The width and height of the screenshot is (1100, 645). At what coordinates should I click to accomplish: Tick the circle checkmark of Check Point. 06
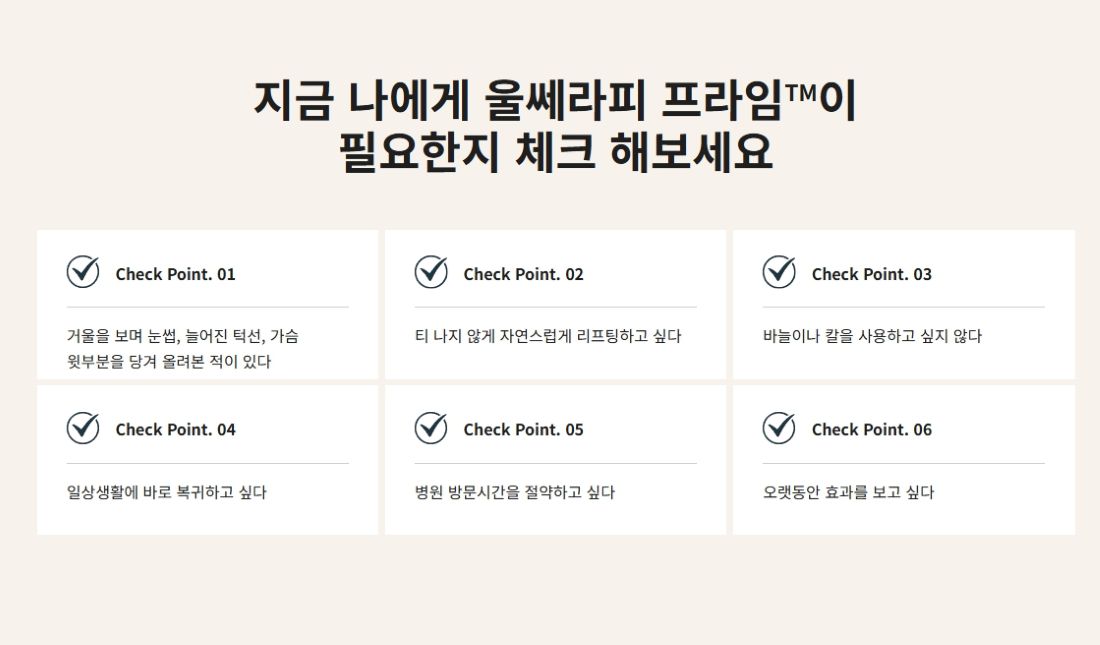pos(779,428)
